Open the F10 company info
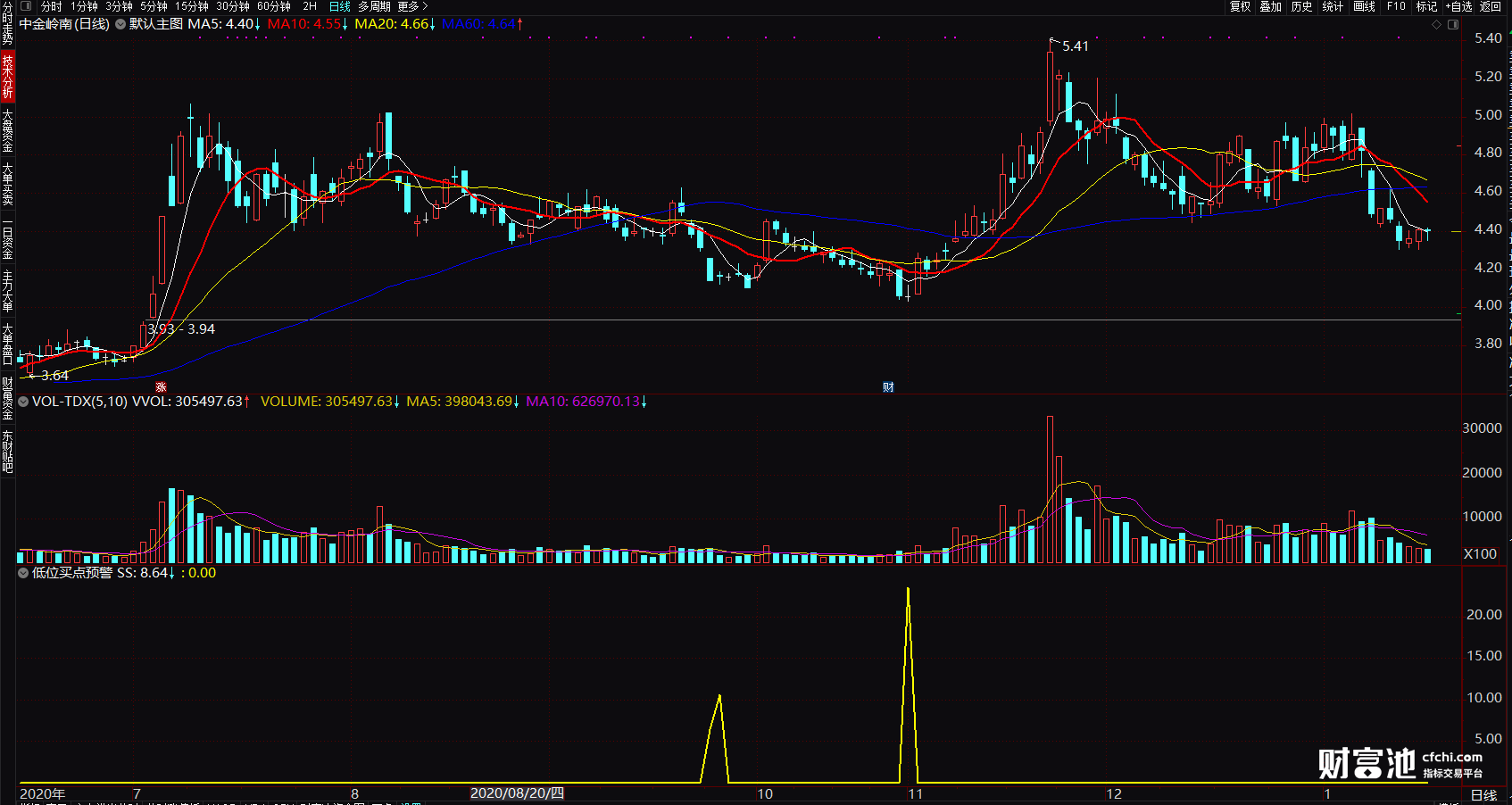Viewport: 1512px width, 805px height. tap(1396, 6)
